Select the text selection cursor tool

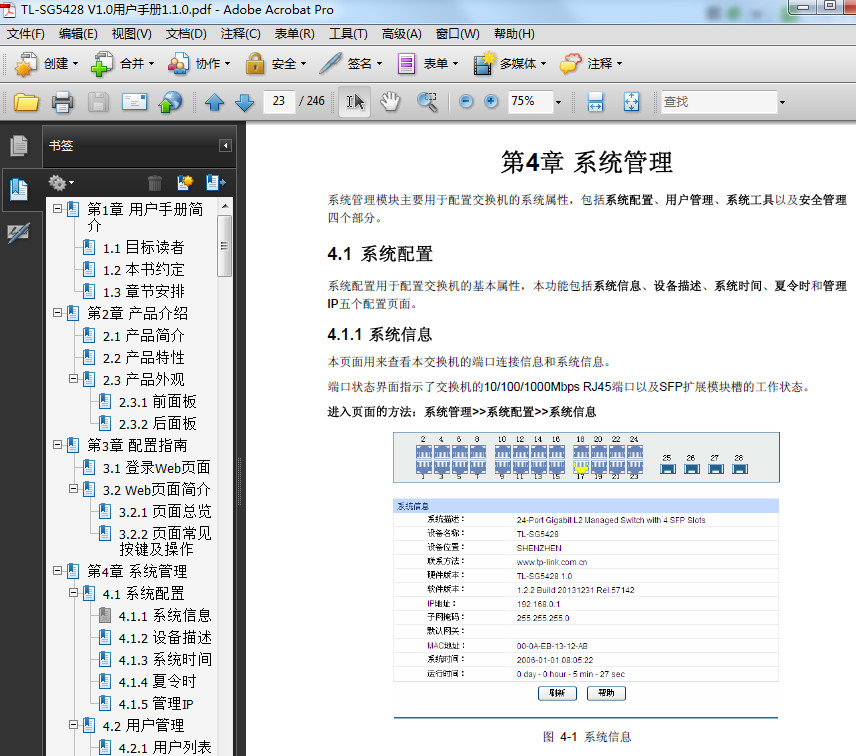click(355, 102)
